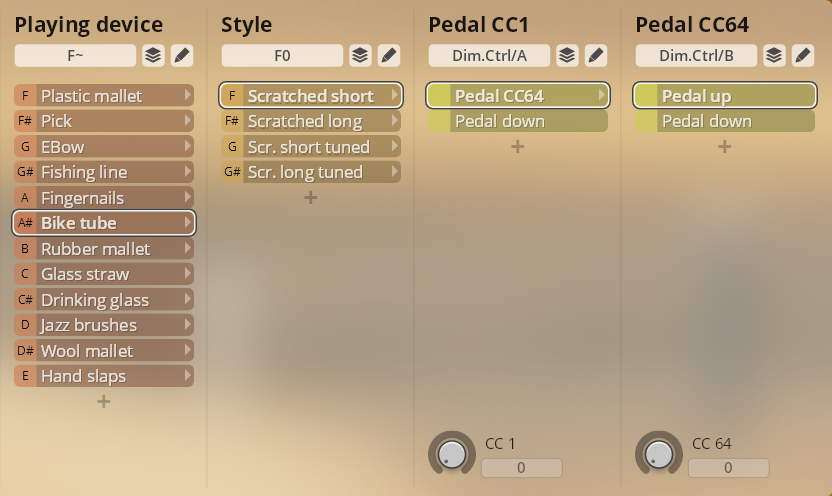Choose the Scr. short tuned style
The width and height of the screenshot is (832, 496).
coord(311,147)
